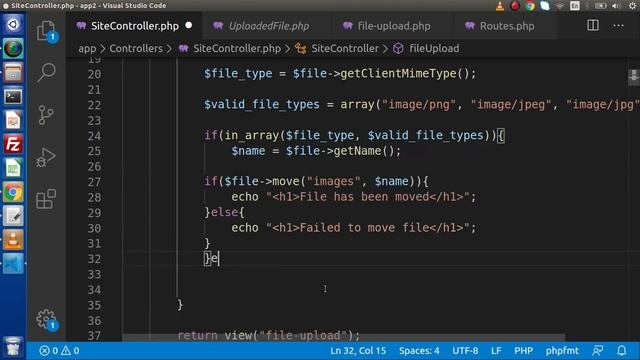
Task: Open LibreOffice Calc from the dock
Action: [x=13, y=168]
